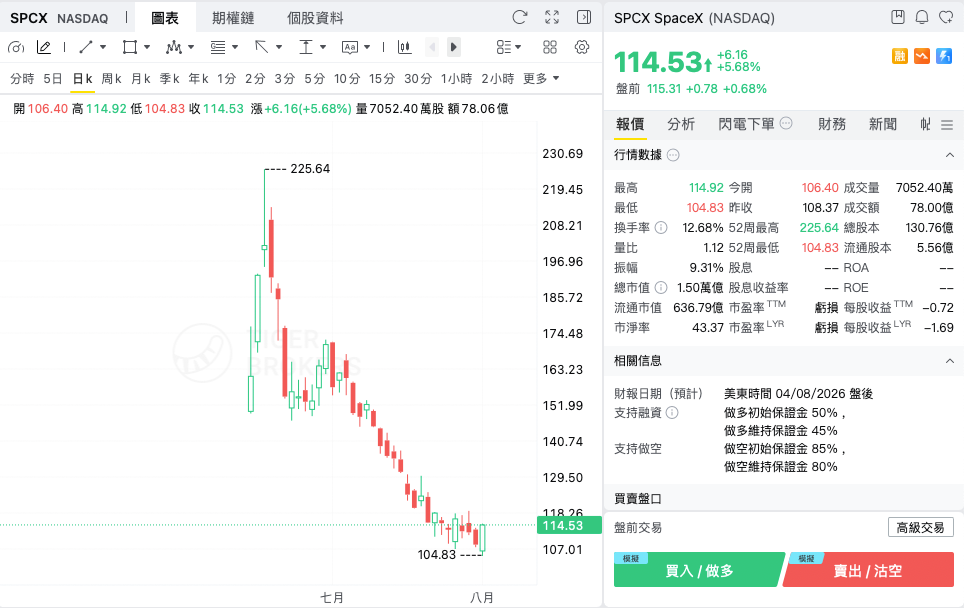The image size is (964, 608).
Task: Open 高級交易 advanced trading
Action: coord(920,527)
